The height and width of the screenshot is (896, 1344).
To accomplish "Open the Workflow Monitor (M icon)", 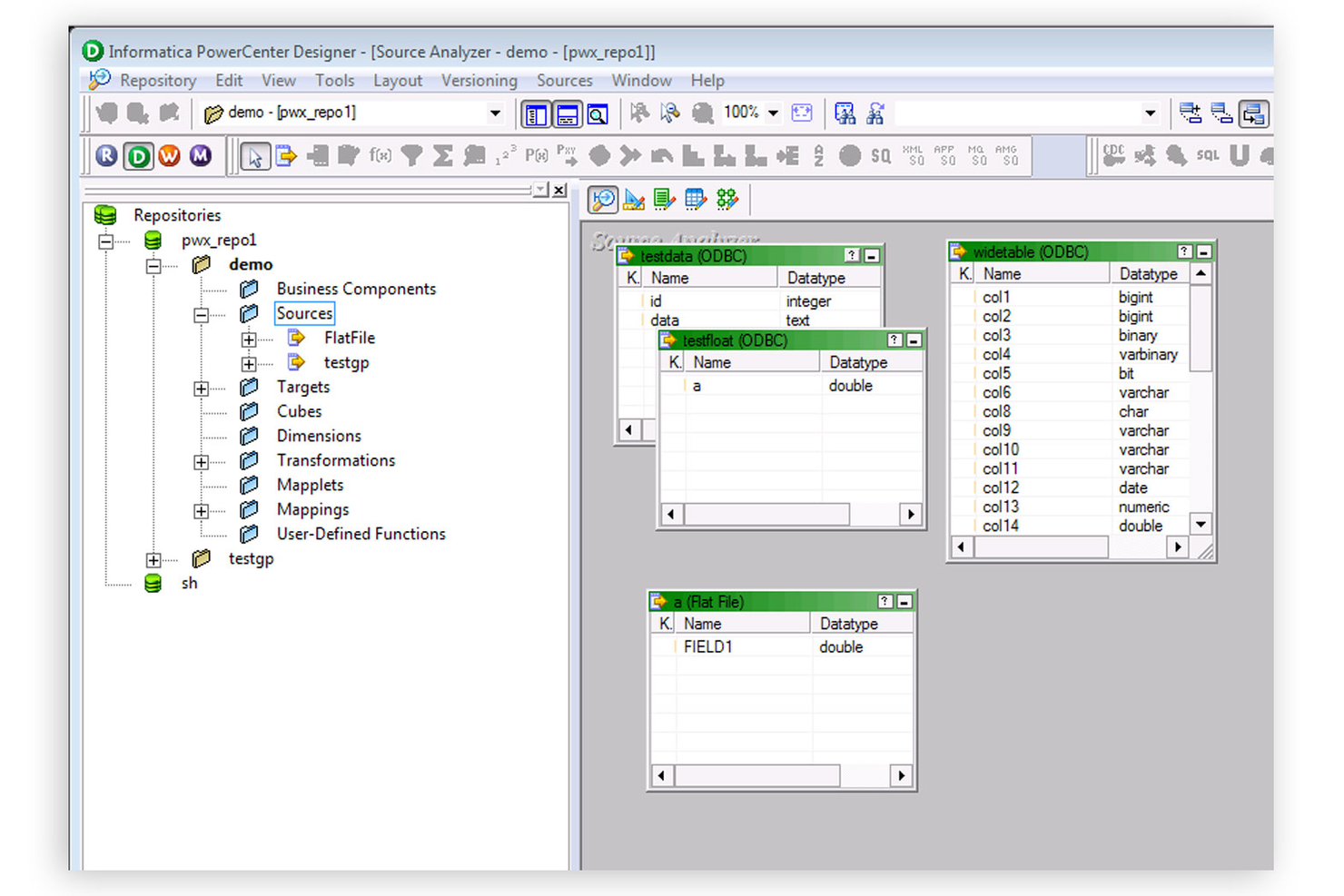I will coord(200,156).
